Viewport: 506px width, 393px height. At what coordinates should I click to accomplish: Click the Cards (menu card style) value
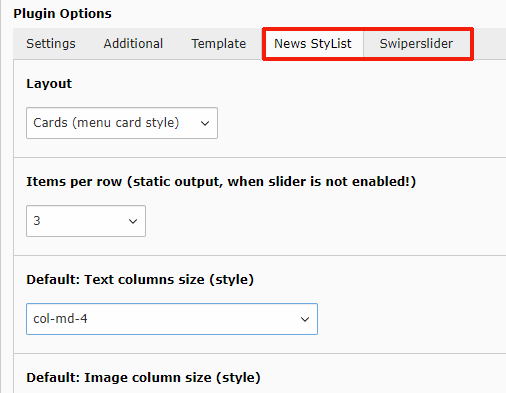[x=106, y=123]
